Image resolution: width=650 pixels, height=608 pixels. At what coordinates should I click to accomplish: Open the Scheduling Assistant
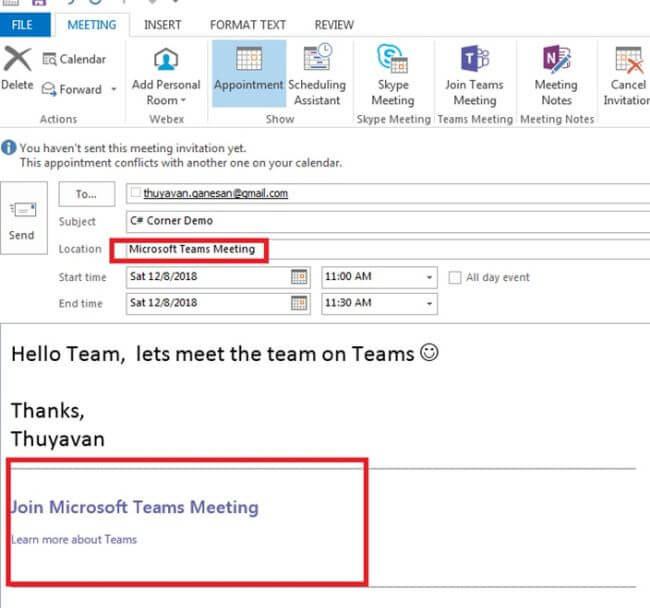pyautogui.click(x=317, y=75)
